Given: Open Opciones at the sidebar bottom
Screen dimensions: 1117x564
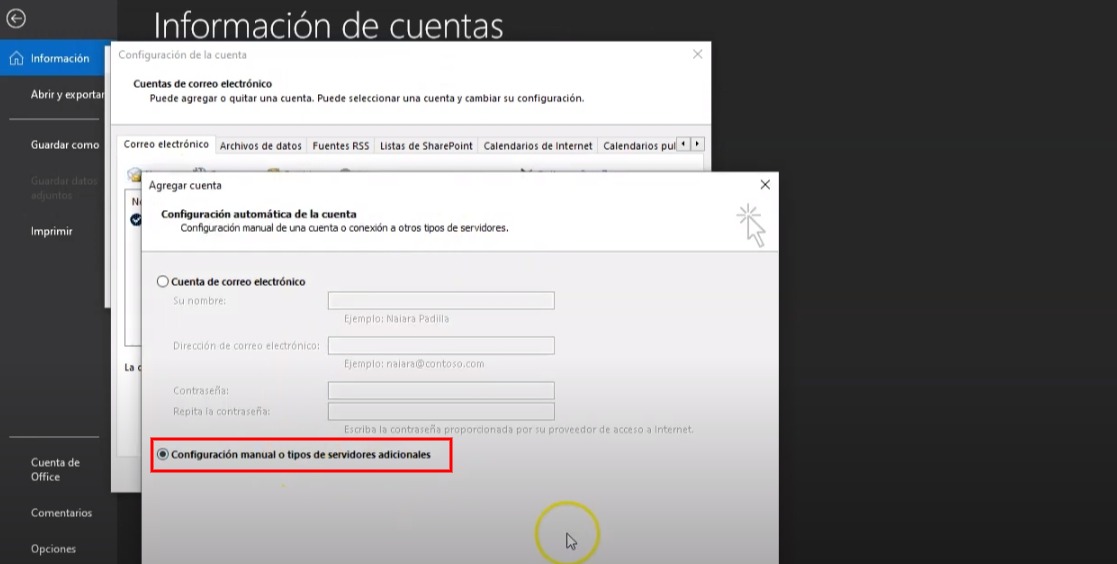Looking at the screenshot, I should [x=53, y=549].
